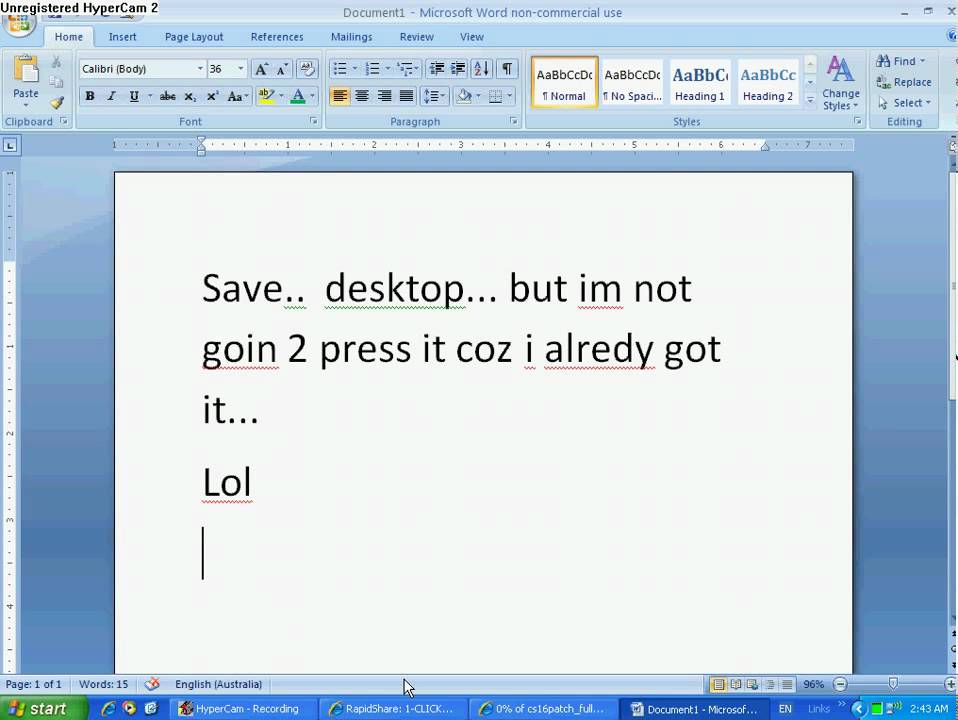Toggle show paragraph marks
This screenshot has height=720, width=958.
pos(507,69)
